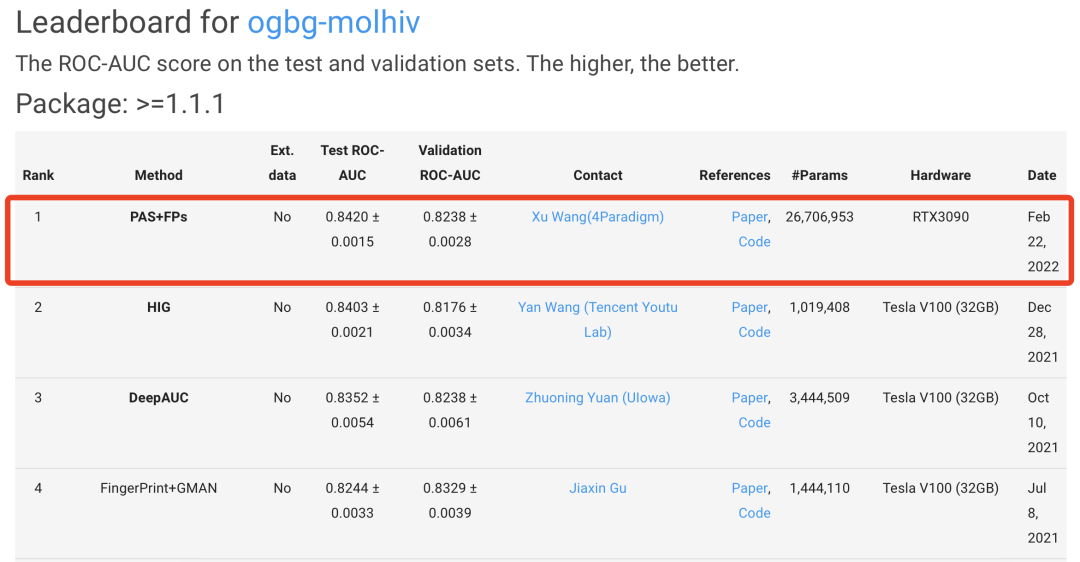This screenshot has width=1080, height=562.
Task: Open Xu Wang(4Paradigm) contact link
Action: (597, 216)
